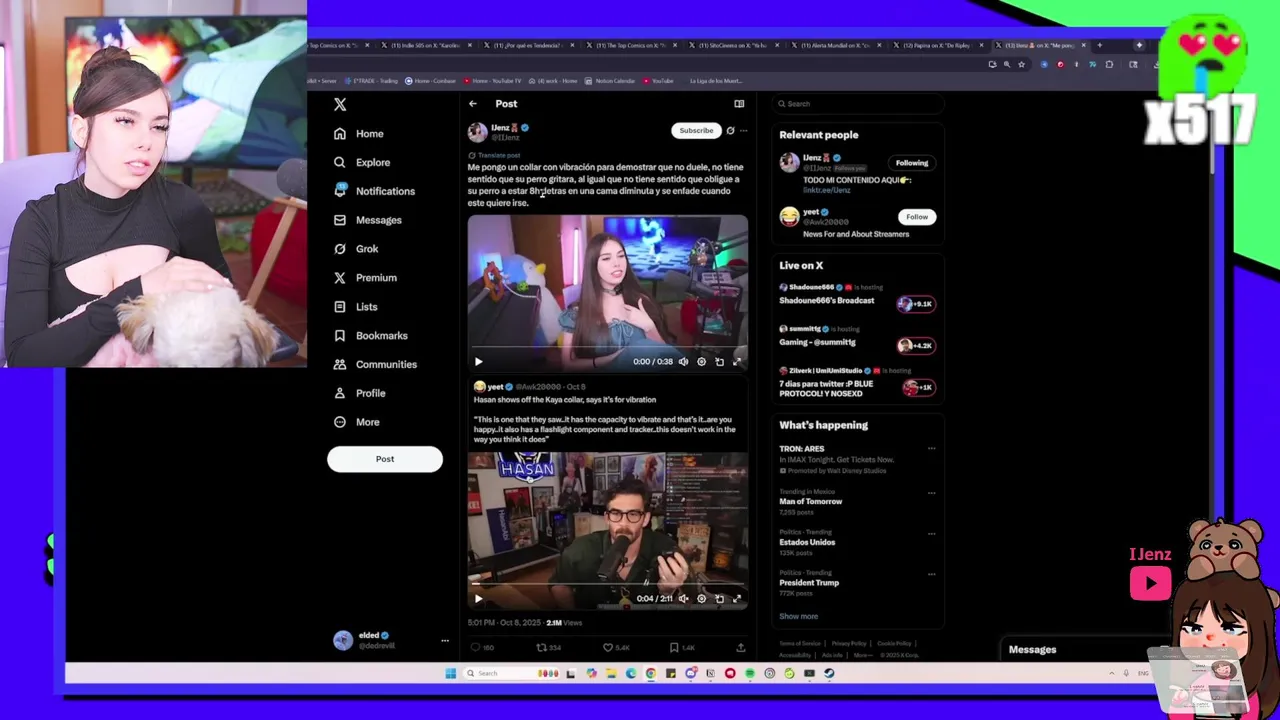Unmute the Hasan video volume icon
Image resolution: width=1280 pixels, height=720 pixels.
click(x=683, y=599)
